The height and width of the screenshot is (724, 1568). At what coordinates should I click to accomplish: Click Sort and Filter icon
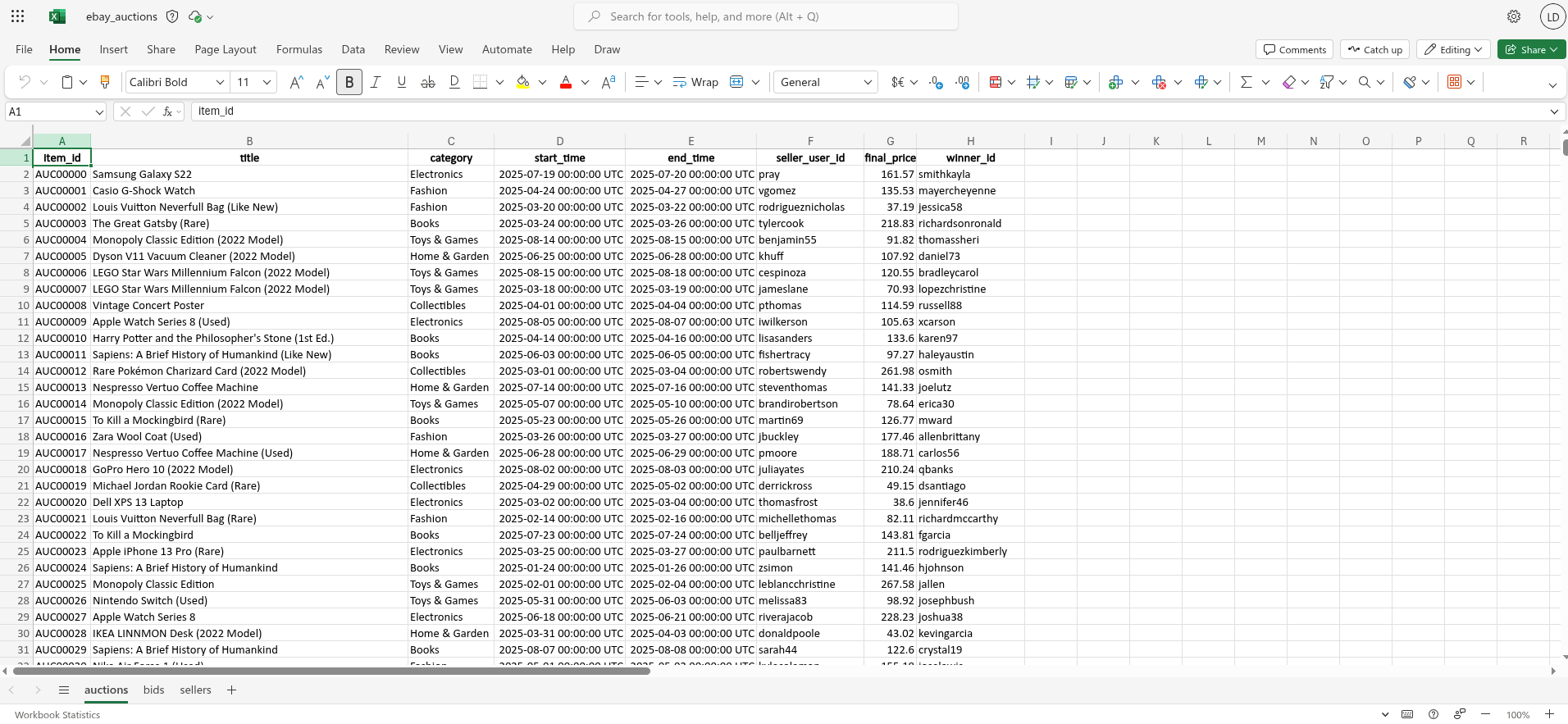pyautogui.click(x=1326, y=82)
